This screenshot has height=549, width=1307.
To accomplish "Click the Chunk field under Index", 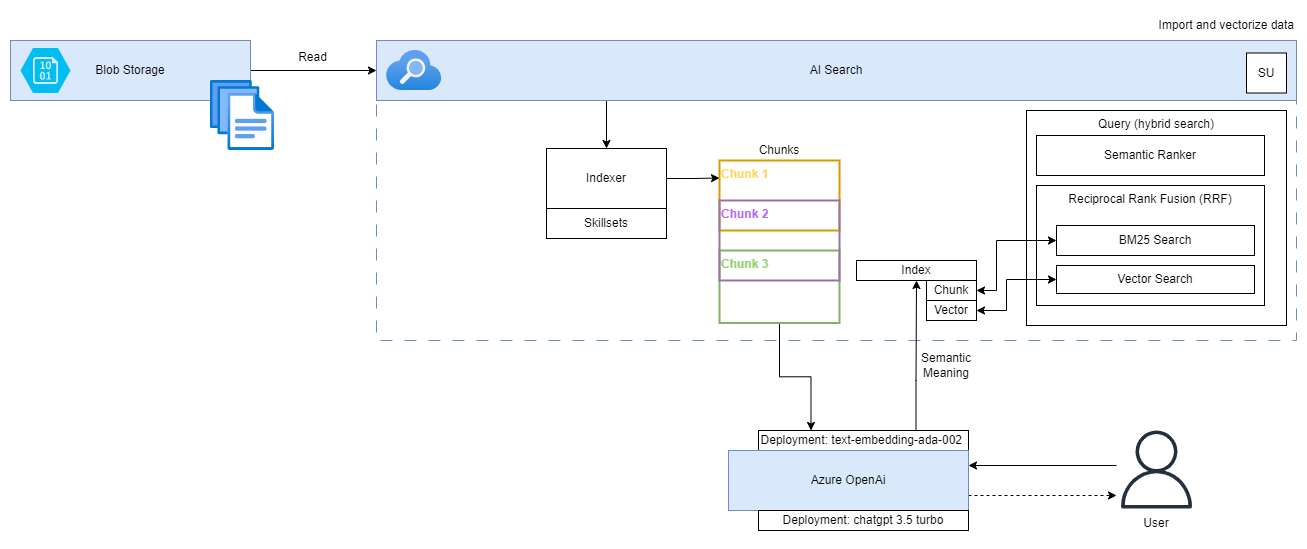I will [x=951, y=290].
